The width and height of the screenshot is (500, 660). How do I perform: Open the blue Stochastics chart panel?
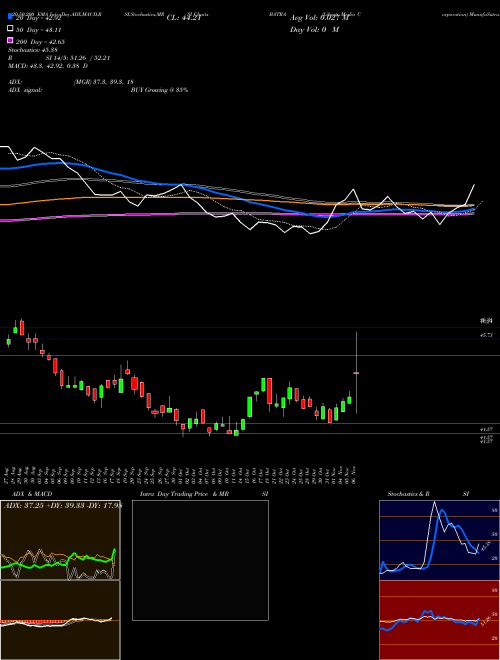(439, 540)
